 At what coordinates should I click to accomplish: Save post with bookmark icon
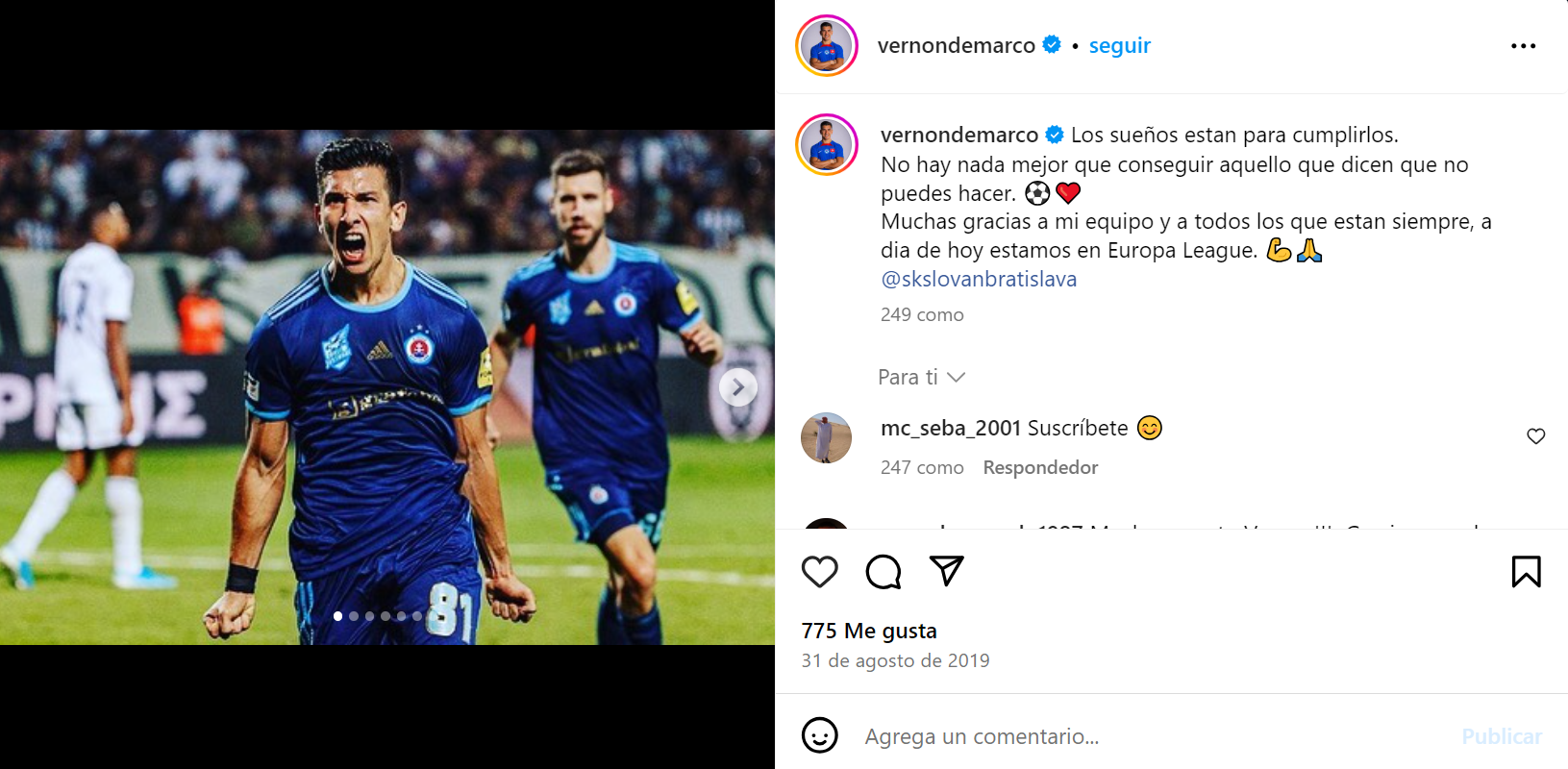coord(1526,572)
